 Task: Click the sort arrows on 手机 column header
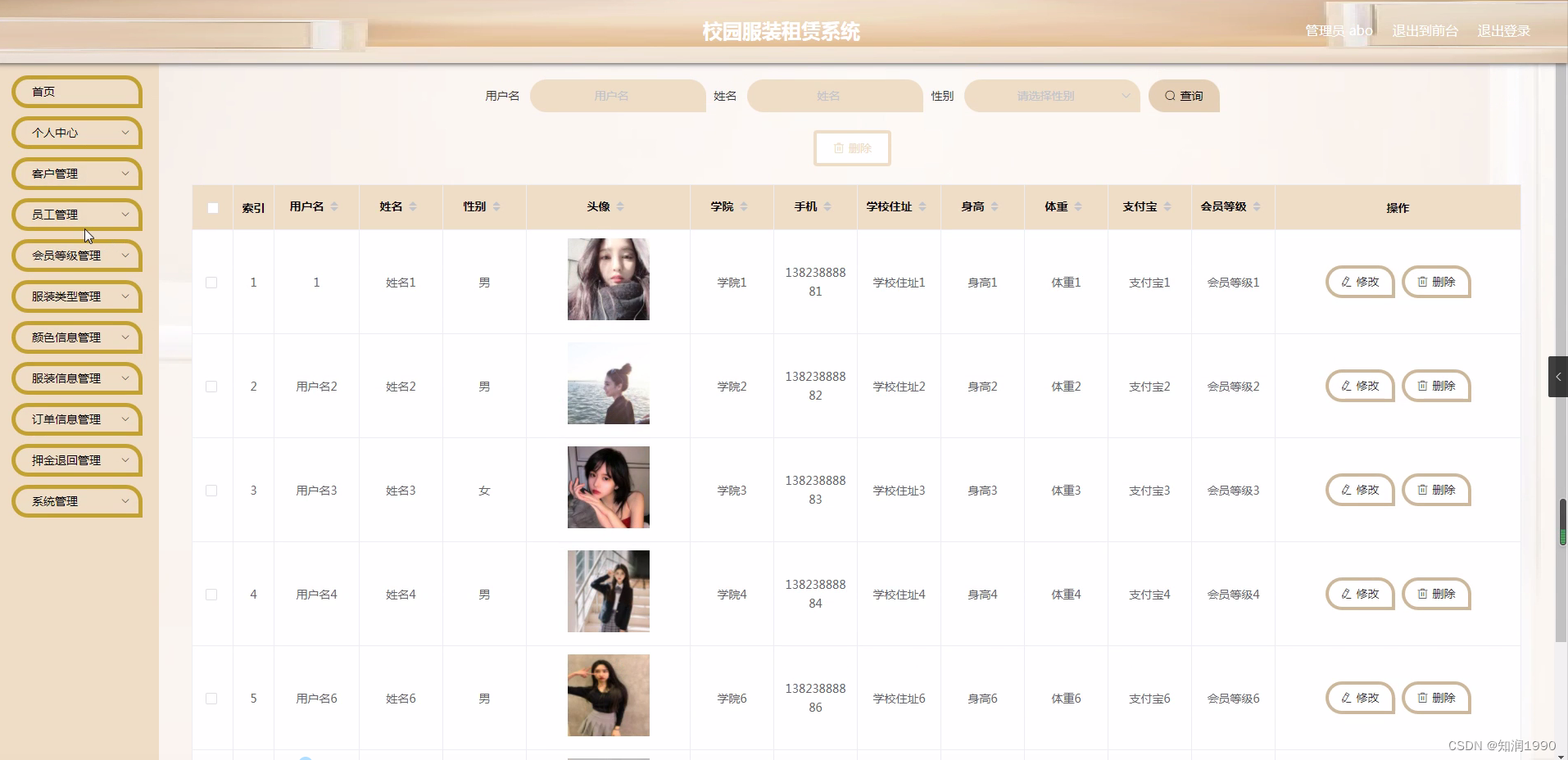coord(827,206)
